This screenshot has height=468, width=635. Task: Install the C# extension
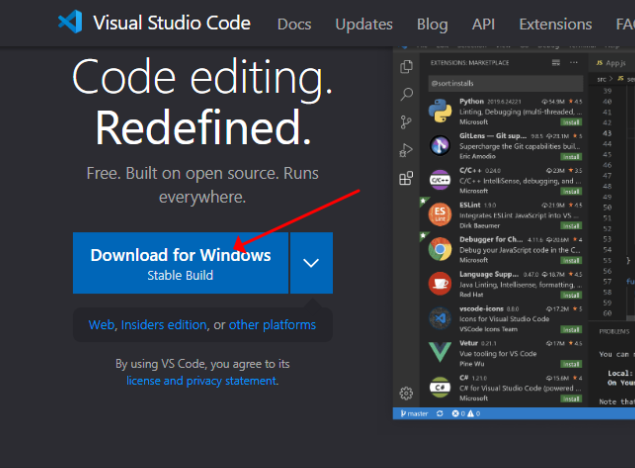click(571, 399)
